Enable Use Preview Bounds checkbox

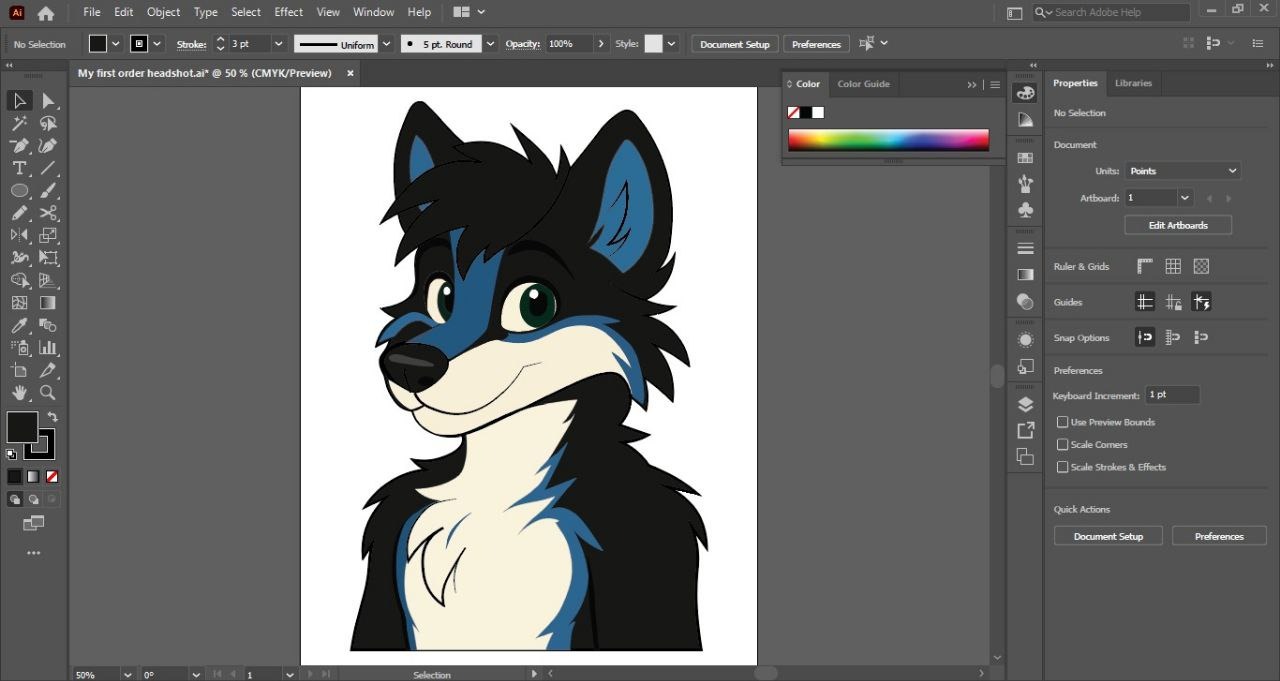1063,422
